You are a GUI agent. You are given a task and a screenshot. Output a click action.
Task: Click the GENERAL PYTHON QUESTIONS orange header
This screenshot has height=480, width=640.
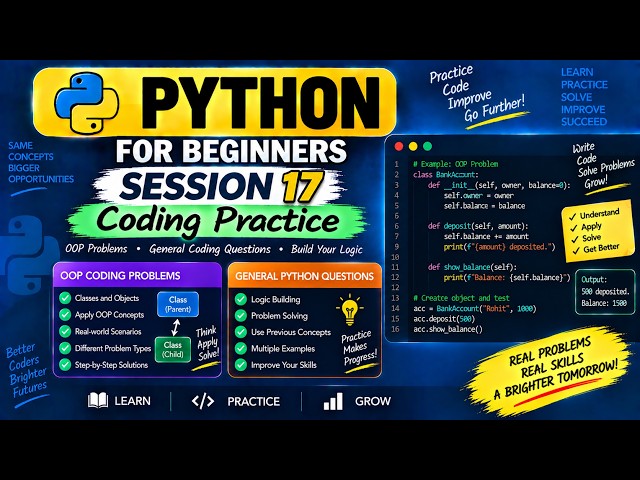click(304, 276)
